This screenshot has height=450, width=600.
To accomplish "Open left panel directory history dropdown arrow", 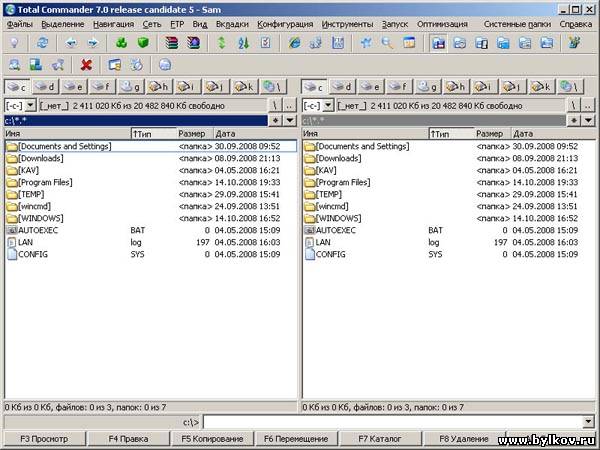I will pos(290,121).
